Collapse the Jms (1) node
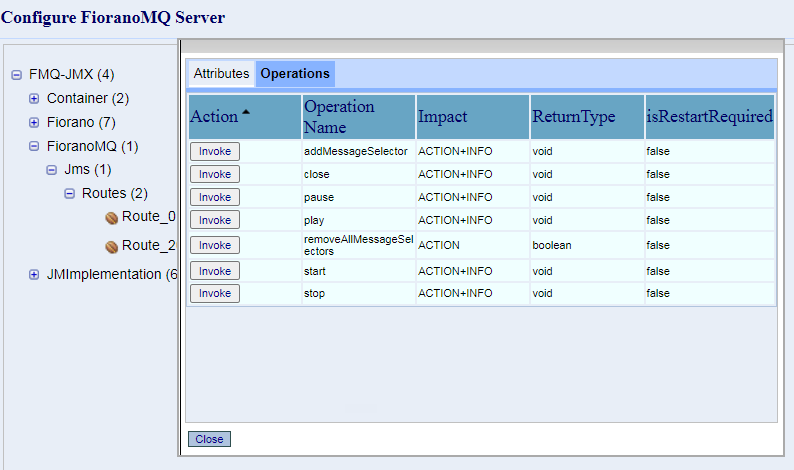794x470 pixels. point(52,170)
